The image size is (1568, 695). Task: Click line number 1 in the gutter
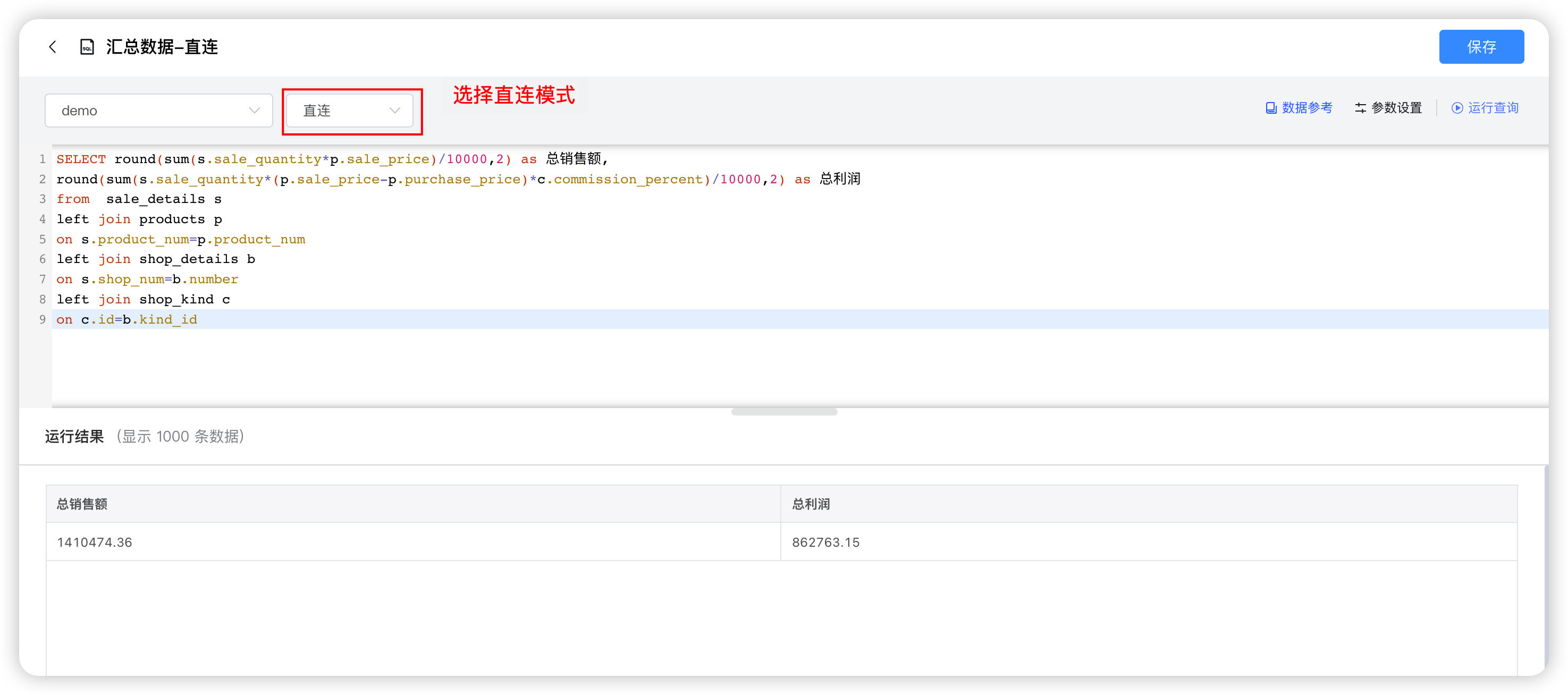point(42,159)
